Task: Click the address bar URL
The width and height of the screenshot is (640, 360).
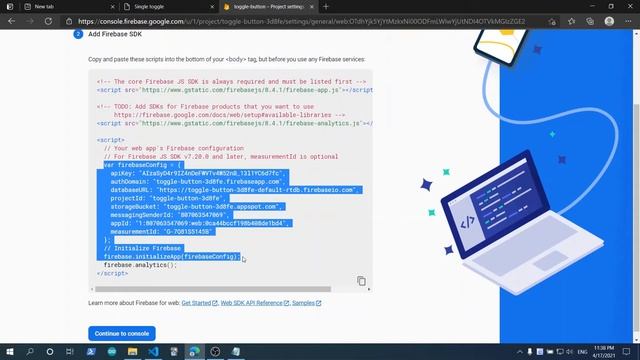Action: click(x=301, y=22)
